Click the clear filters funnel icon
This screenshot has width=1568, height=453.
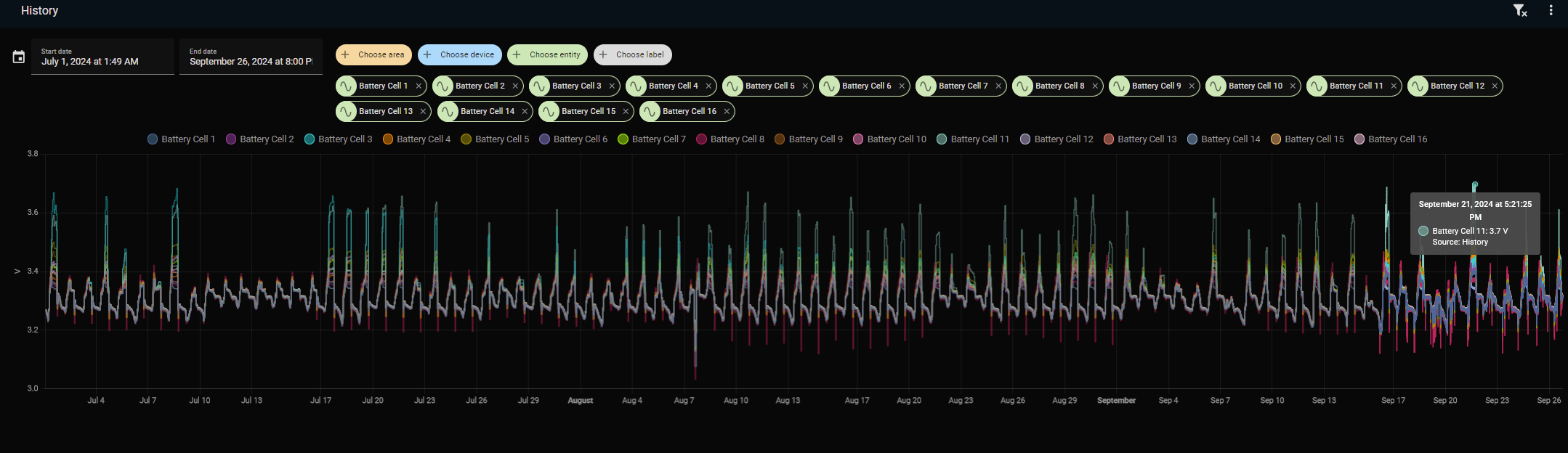point(1520,10)
